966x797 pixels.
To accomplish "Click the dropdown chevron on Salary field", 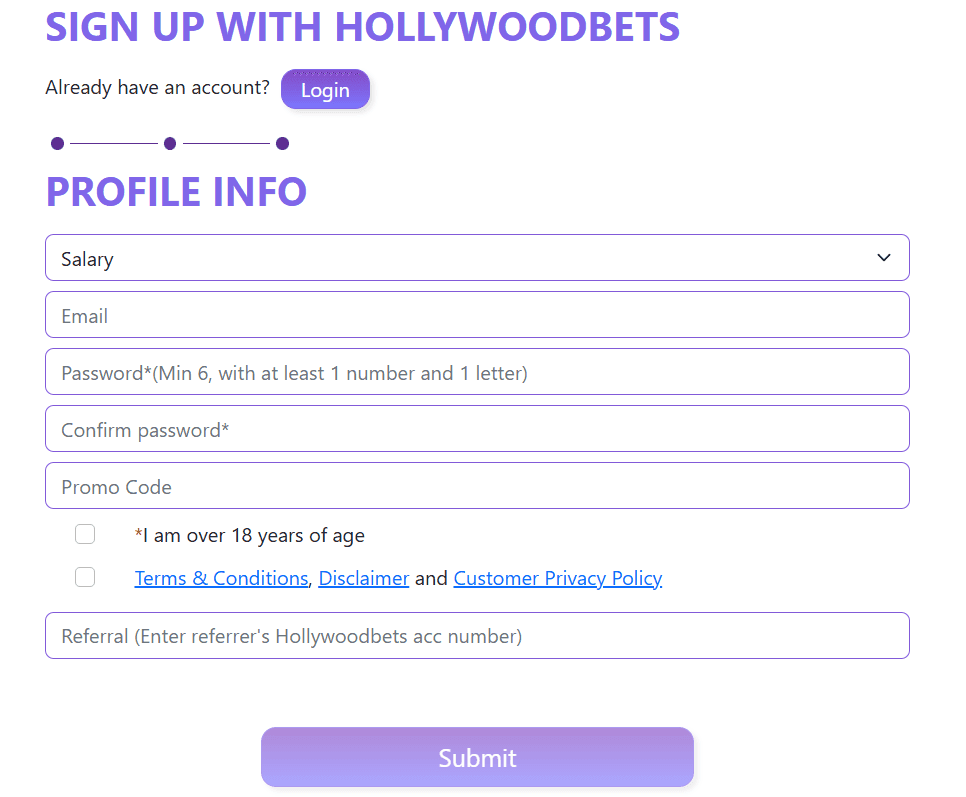I will tap(884, 257).
